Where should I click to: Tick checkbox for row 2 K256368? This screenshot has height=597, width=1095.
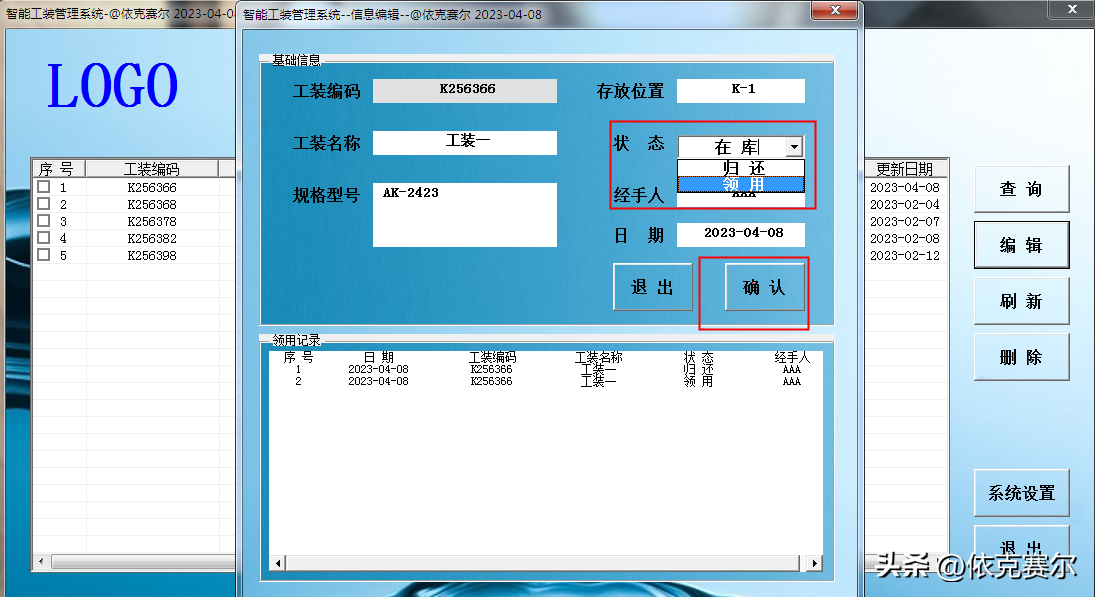[x=43, y=203]
